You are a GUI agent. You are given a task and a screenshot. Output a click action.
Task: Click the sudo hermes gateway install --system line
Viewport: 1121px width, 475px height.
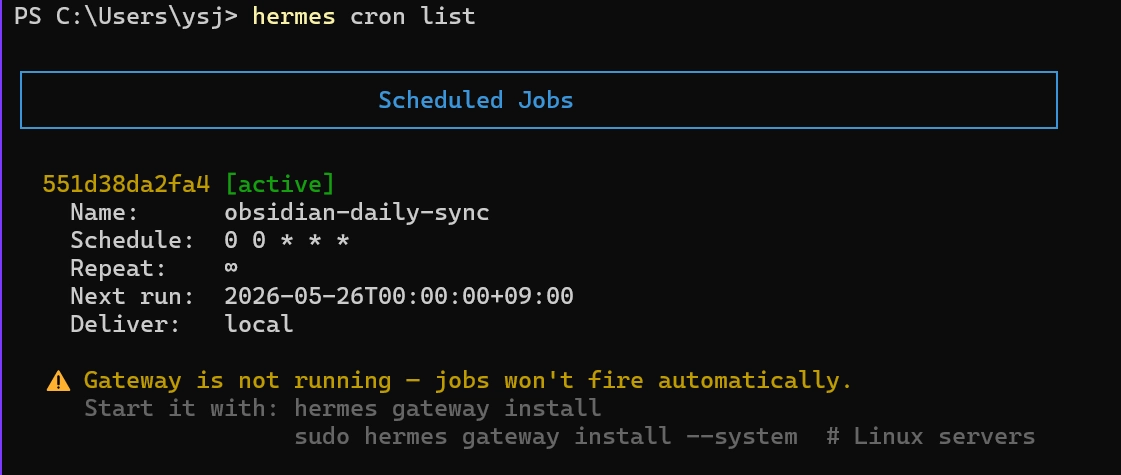pos(545,436)
